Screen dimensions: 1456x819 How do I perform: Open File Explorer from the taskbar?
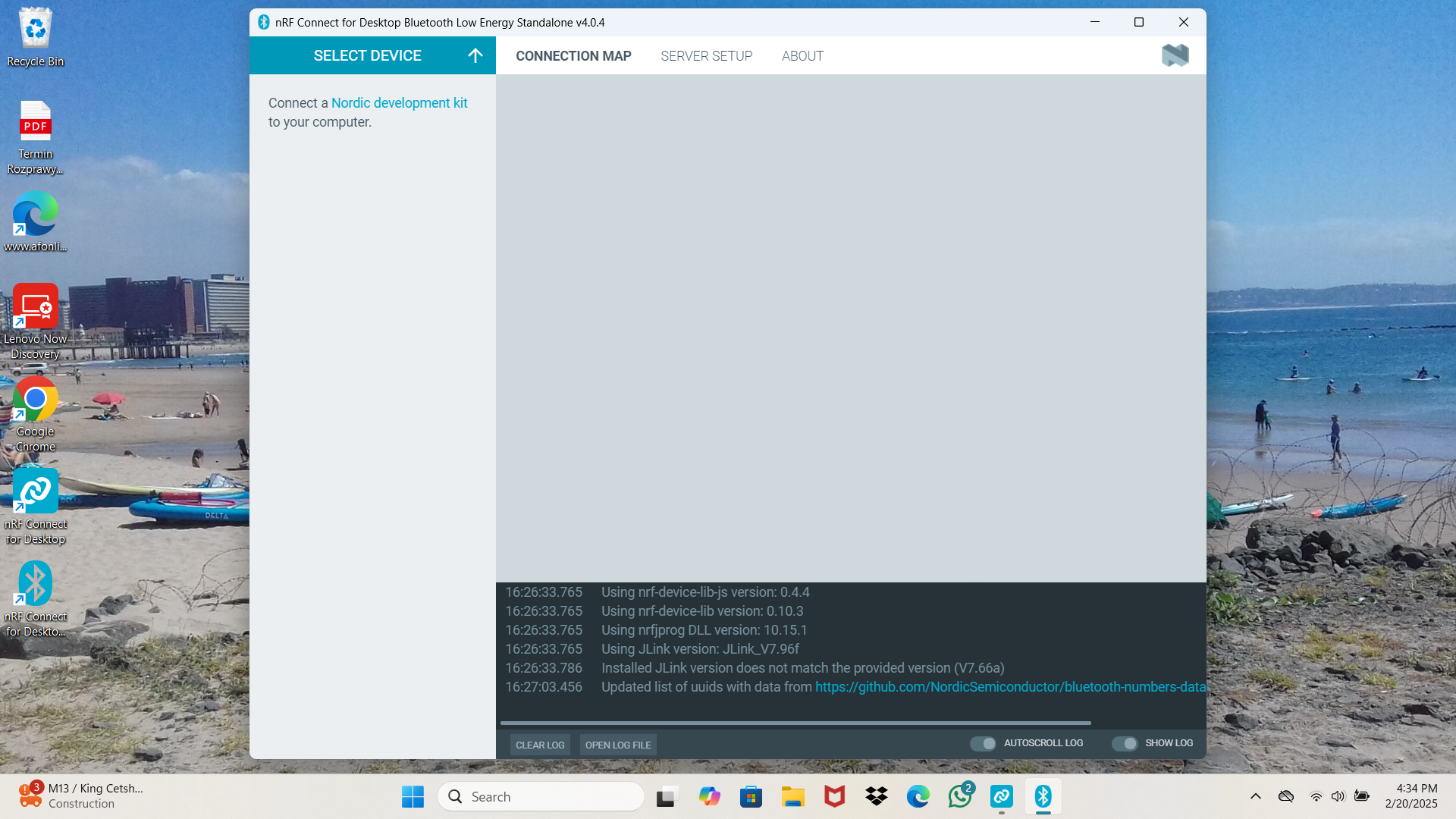click(x=792, y=796)
